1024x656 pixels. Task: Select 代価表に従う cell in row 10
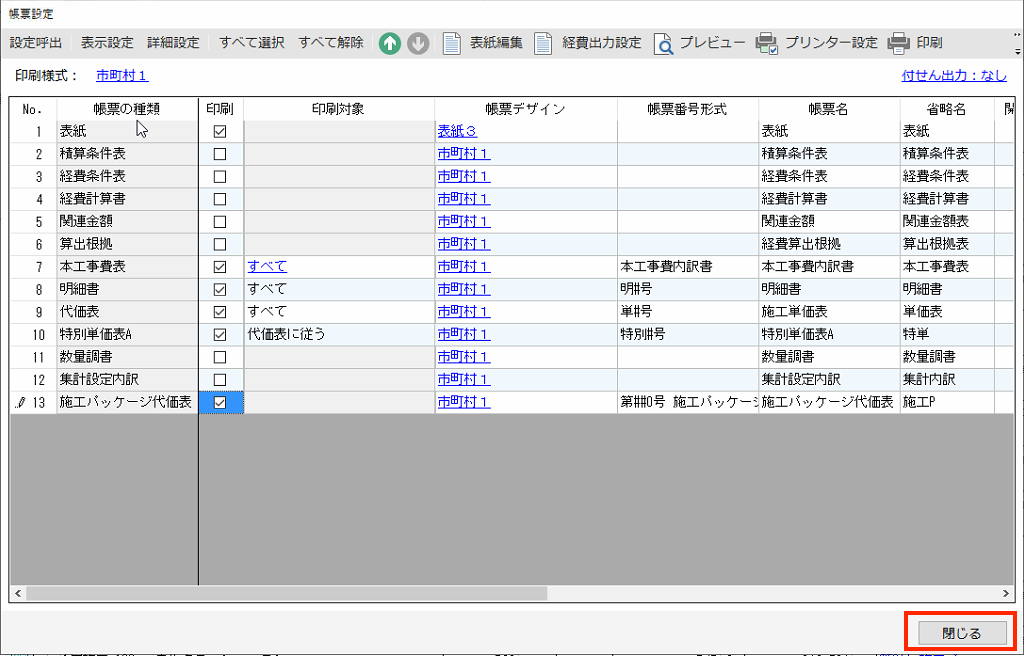click(340, 335)
